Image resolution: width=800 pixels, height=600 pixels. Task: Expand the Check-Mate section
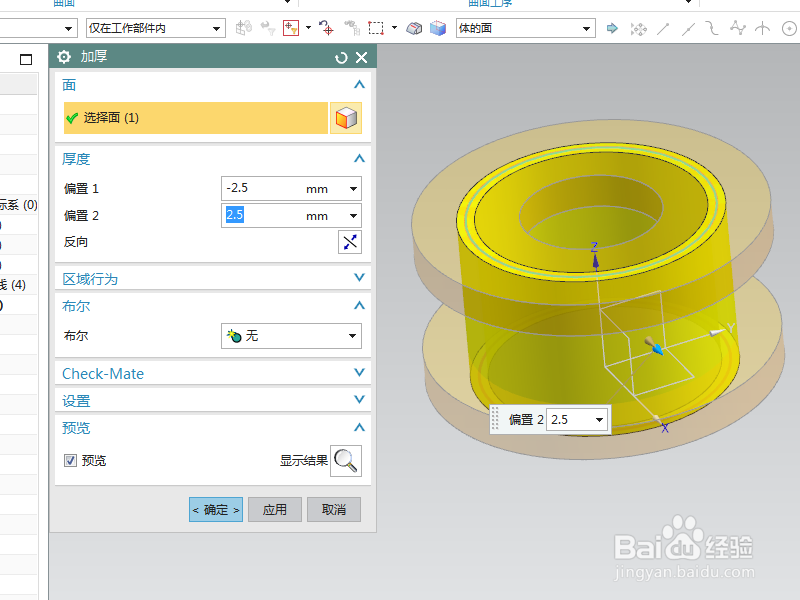[x=359, y=372]
